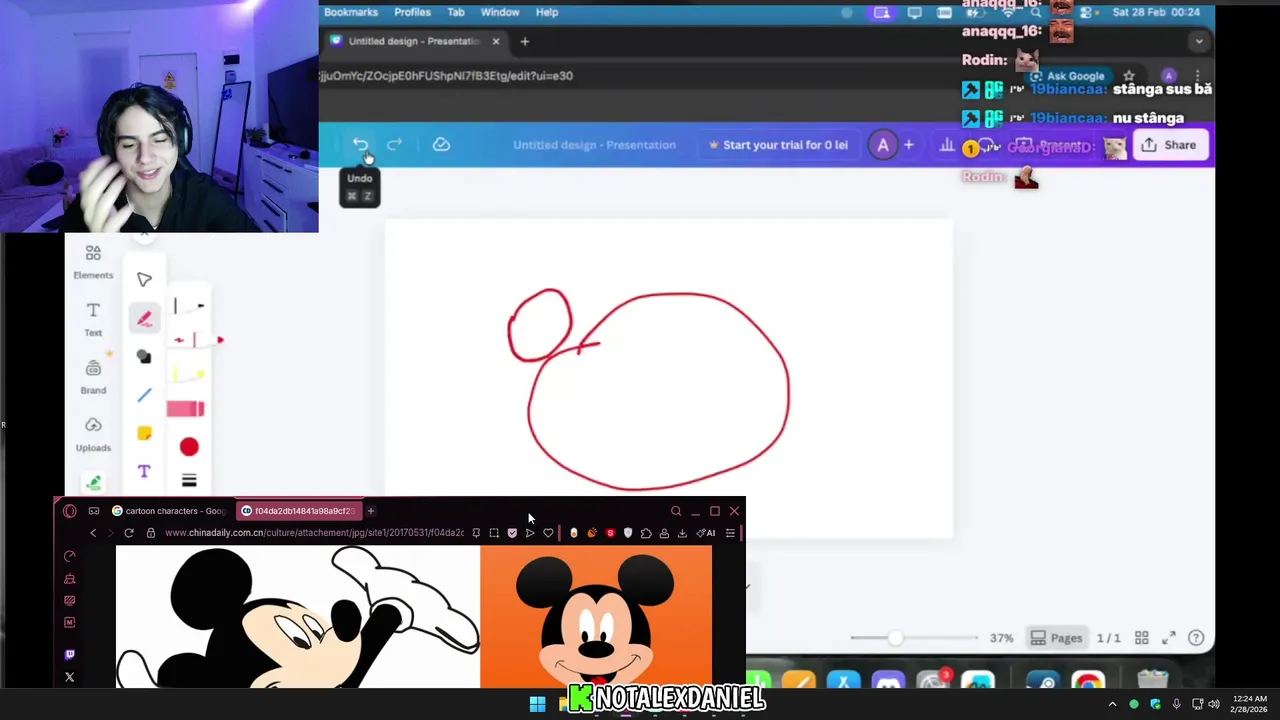Choose the Select pointer tool
The height and width of the screenshot is (720, 1280).
(144, 280)
